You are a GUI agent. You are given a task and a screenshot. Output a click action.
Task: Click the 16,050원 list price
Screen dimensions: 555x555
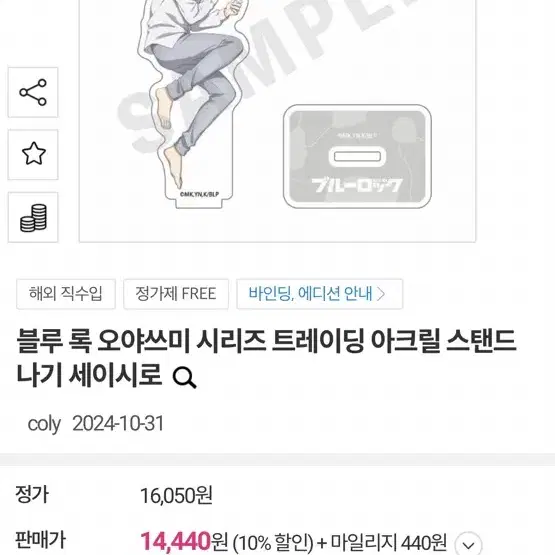pyautogui.click(x=177, y=496)
